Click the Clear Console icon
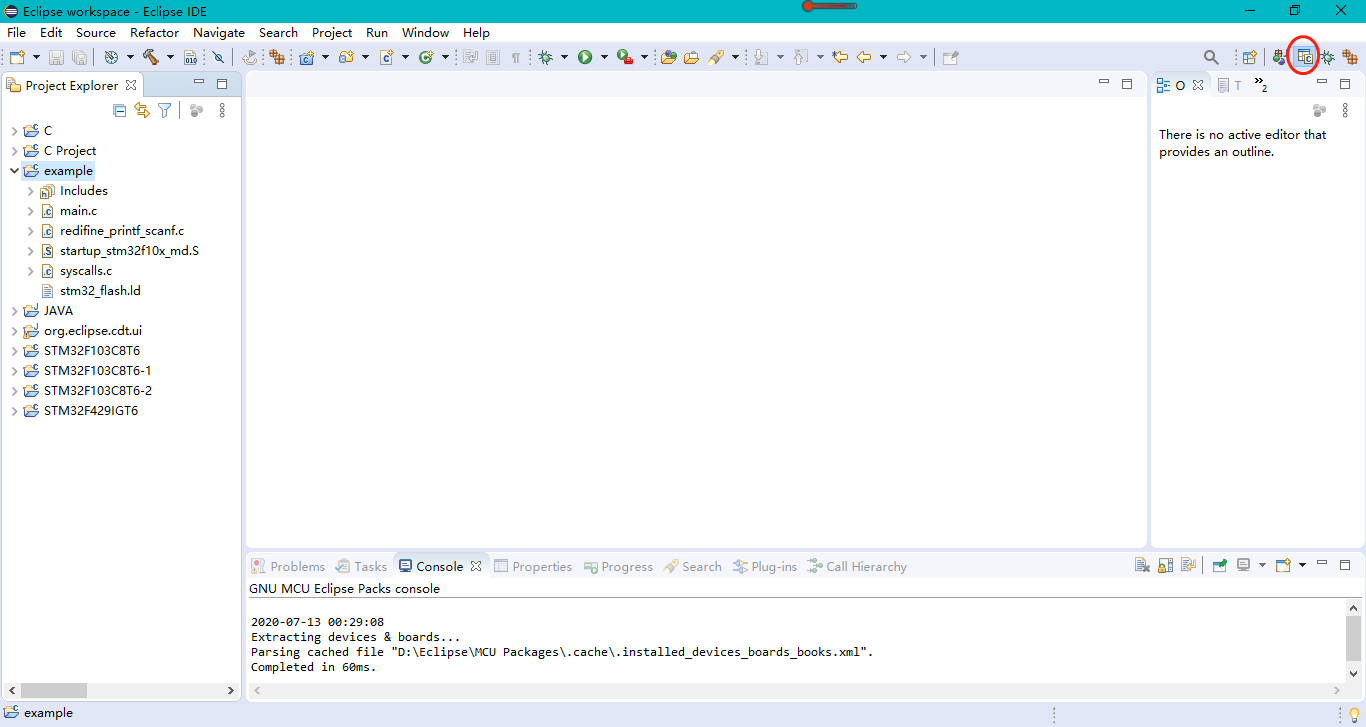 click(1142, 565)
